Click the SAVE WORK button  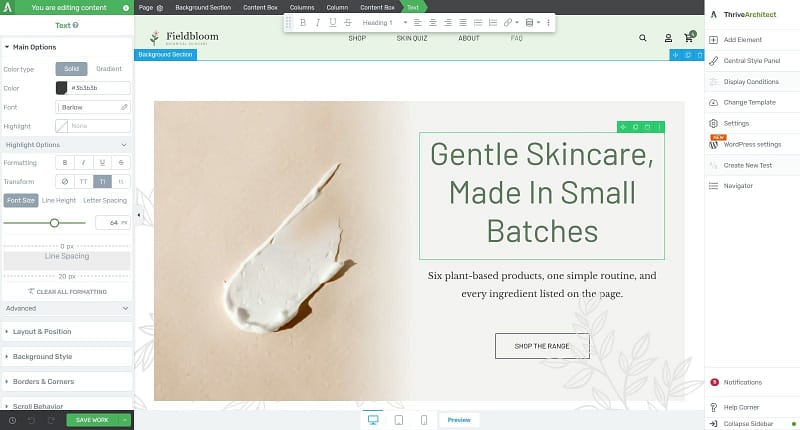tap(92, 420)
